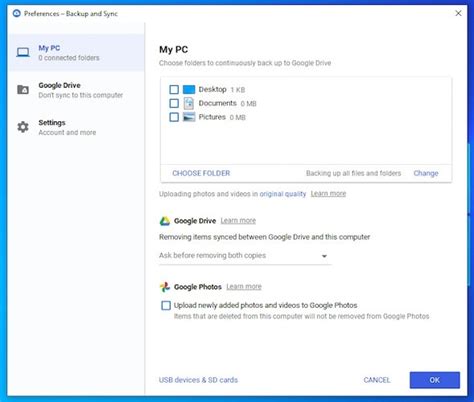Click the blue Desktop folder icon
474x402 pixels.
click(189, 89)
